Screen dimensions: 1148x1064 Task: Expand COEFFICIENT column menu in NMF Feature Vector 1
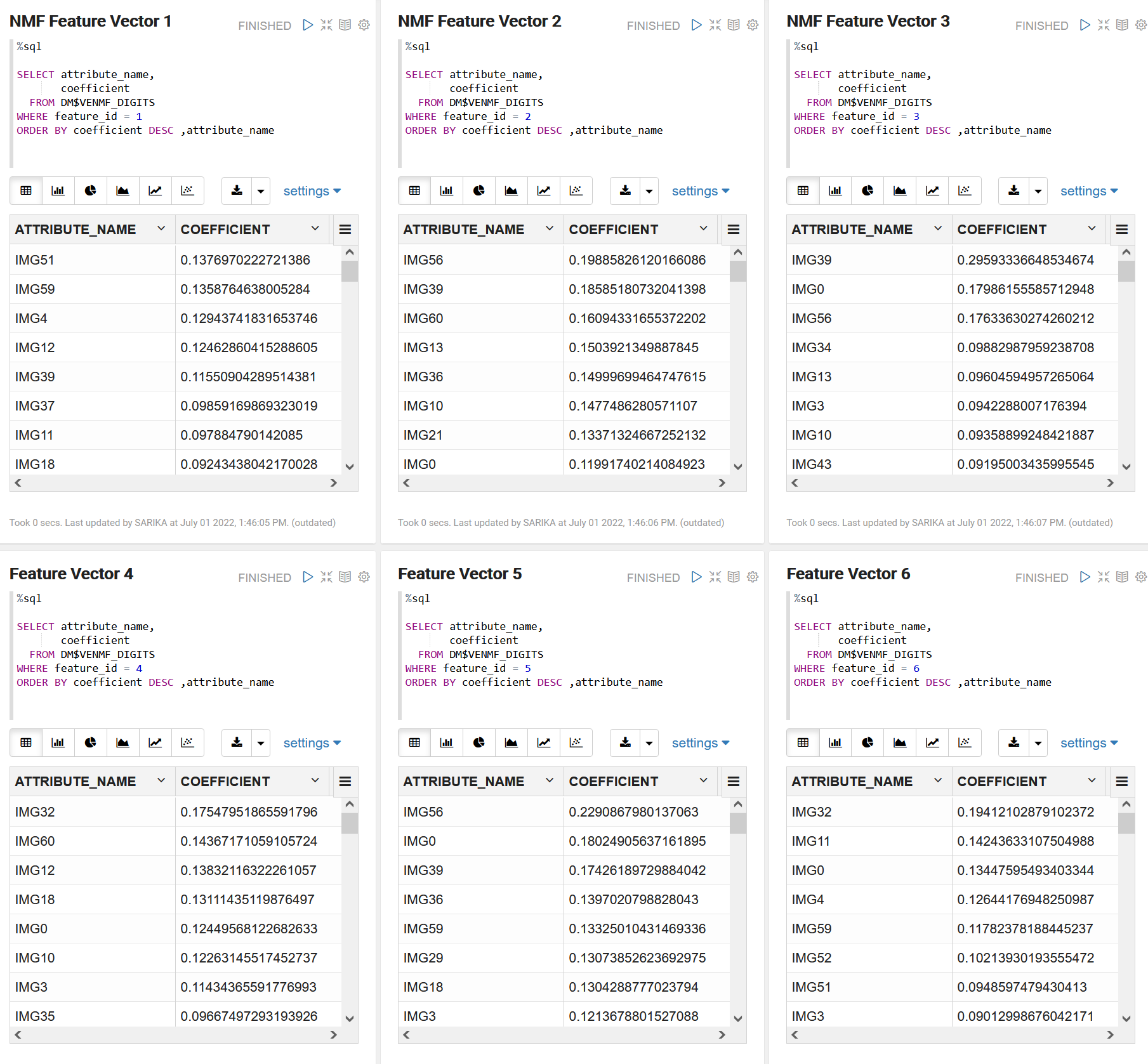click(x=315, y=228)
